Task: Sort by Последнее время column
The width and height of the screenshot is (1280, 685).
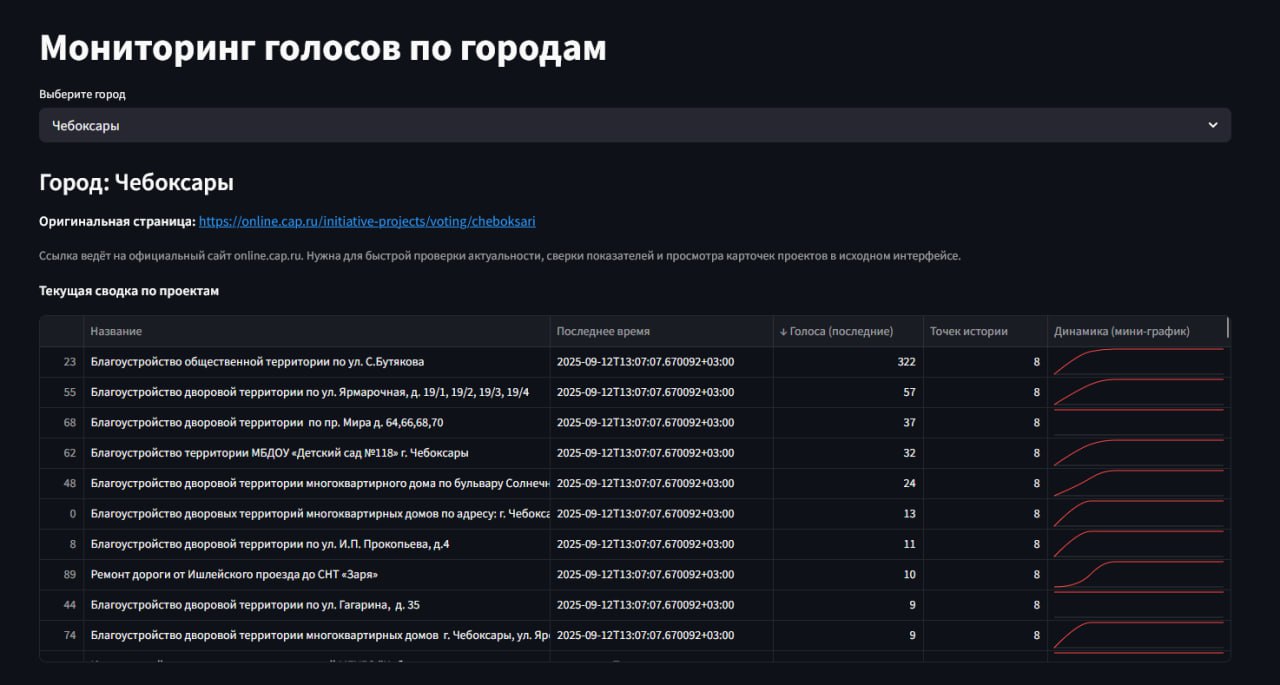Action: (602, 331)
